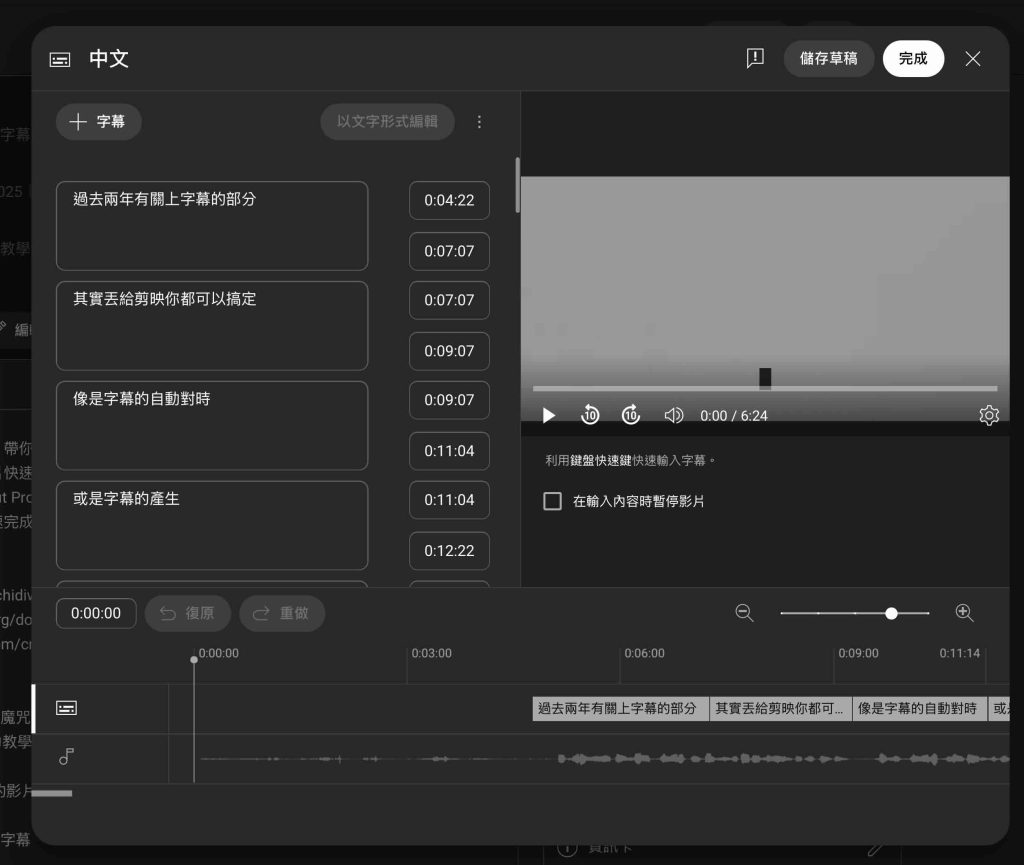
Task: Open the three-dot more options menu
Action: pyautogui.click(x=479, y=122)
